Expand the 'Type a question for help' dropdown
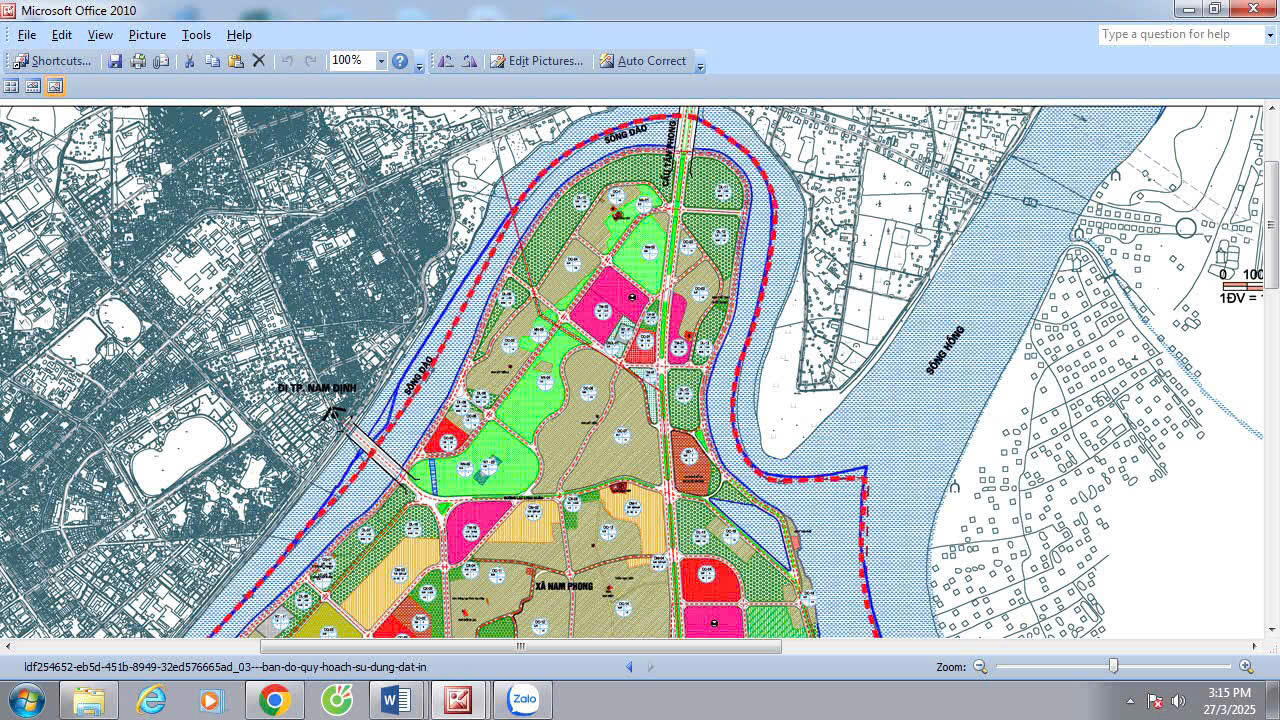 (x=1269, y=35)
